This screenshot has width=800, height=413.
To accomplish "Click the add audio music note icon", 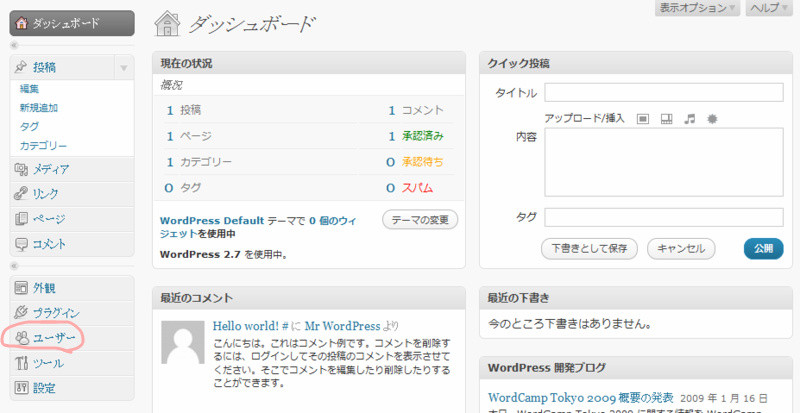I will tap(690, 119).
